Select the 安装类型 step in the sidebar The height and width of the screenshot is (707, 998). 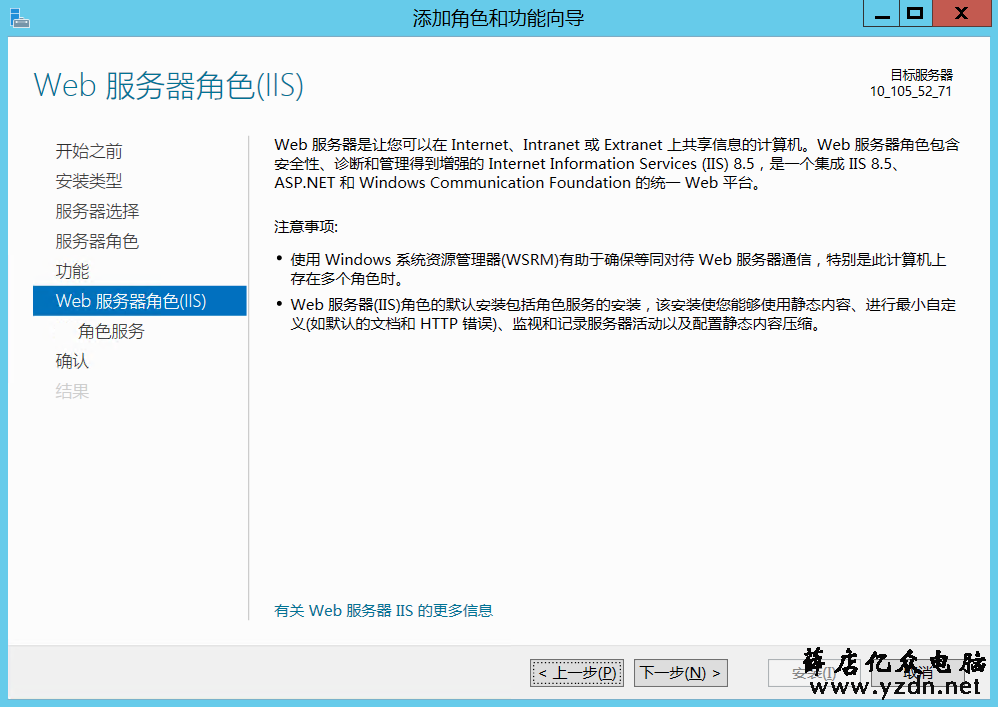[88, 181]
